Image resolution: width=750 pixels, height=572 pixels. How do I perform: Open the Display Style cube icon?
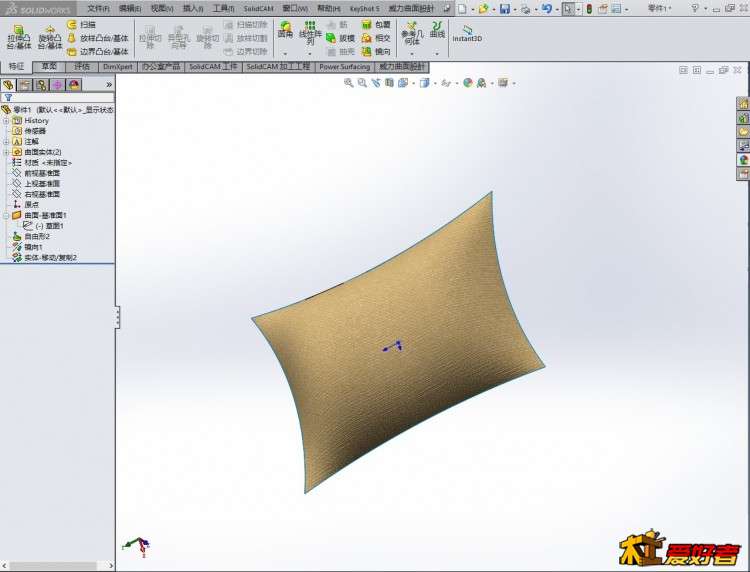[x=424, y=83]
